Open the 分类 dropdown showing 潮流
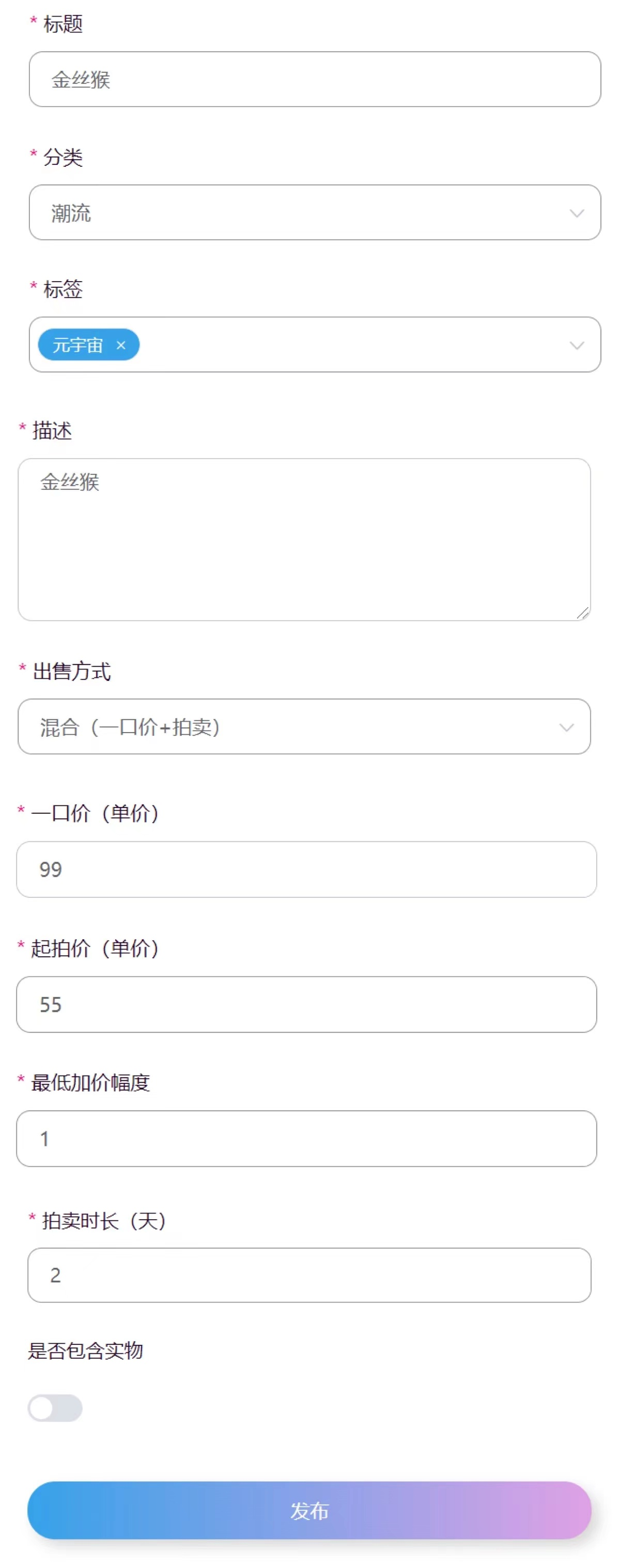The image size is (620, 1568). [x=315, y=212]
